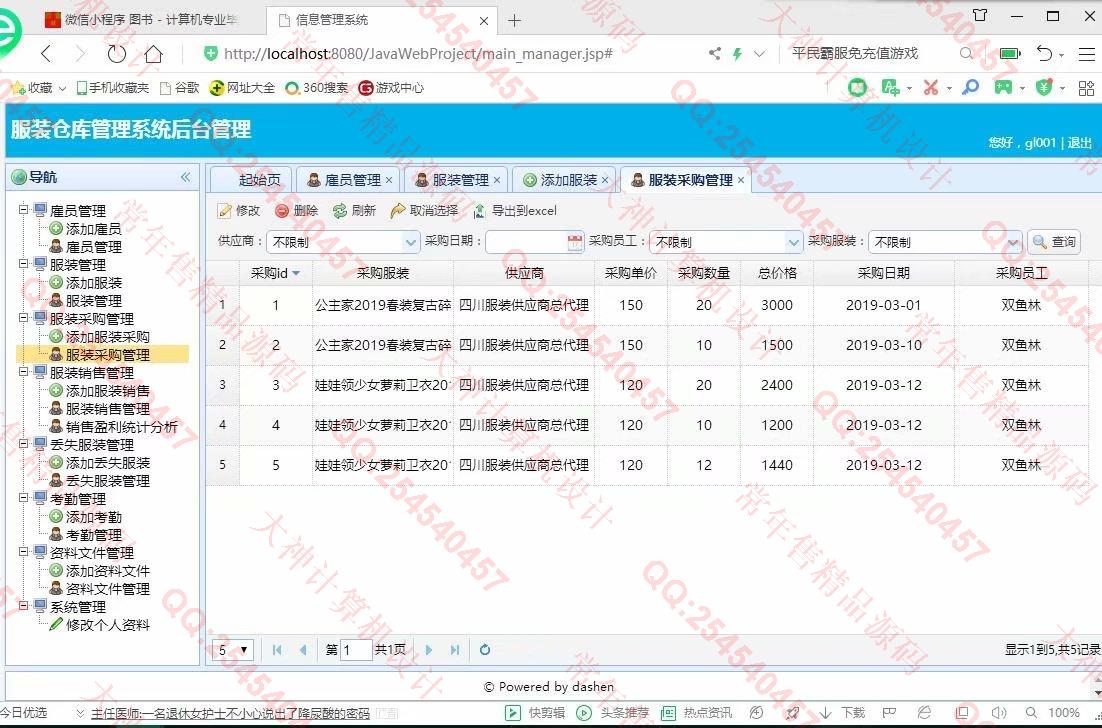Collapse the 服装采购管理 tree folder

coord(24,318)
